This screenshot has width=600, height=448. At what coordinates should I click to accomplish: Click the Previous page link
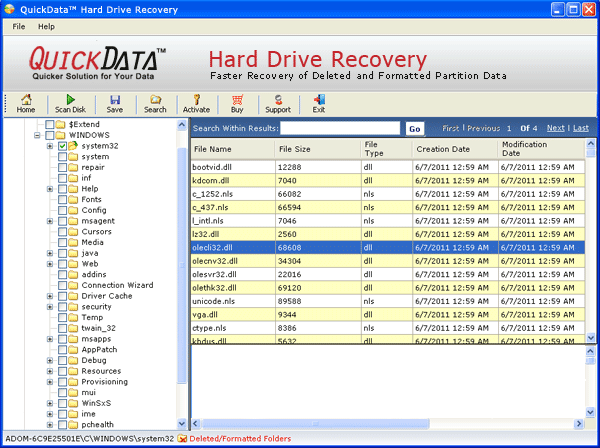tap(483, 128)
